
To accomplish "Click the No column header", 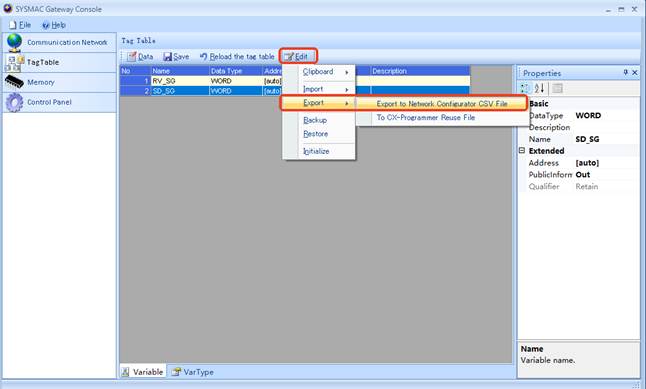I will (x=136, y=71).
